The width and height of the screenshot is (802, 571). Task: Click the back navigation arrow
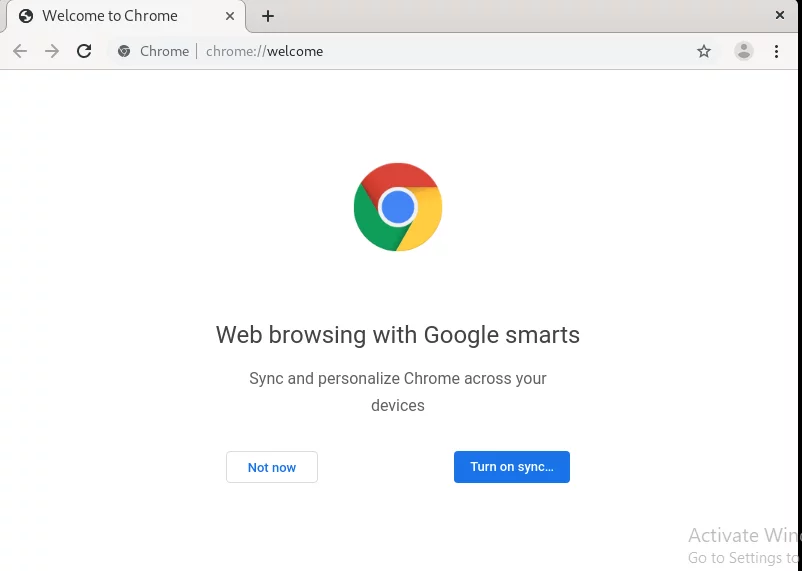point(20,51)
